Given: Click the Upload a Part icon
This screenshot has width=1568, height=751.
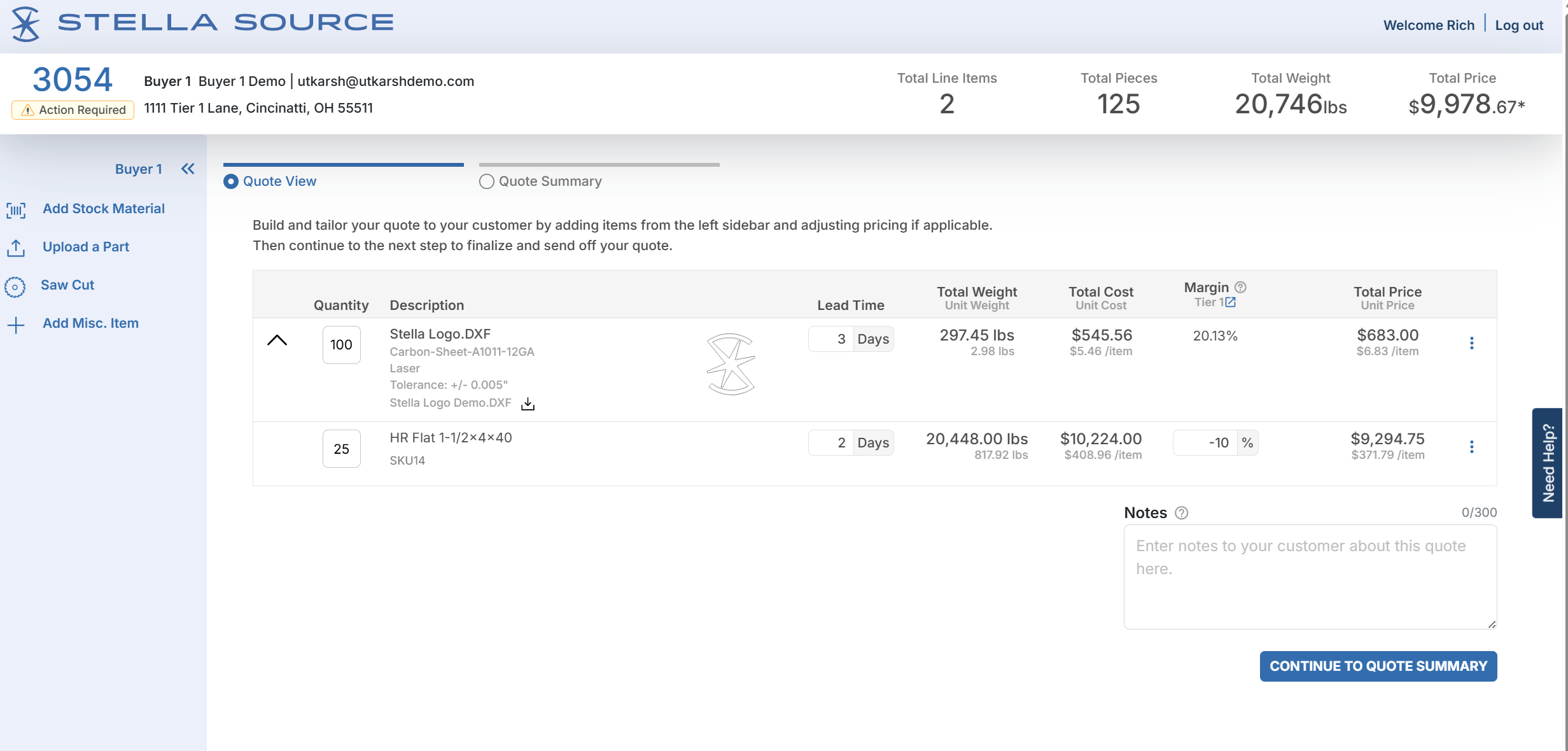Looking at the screenshot, I should pos(16,248).
